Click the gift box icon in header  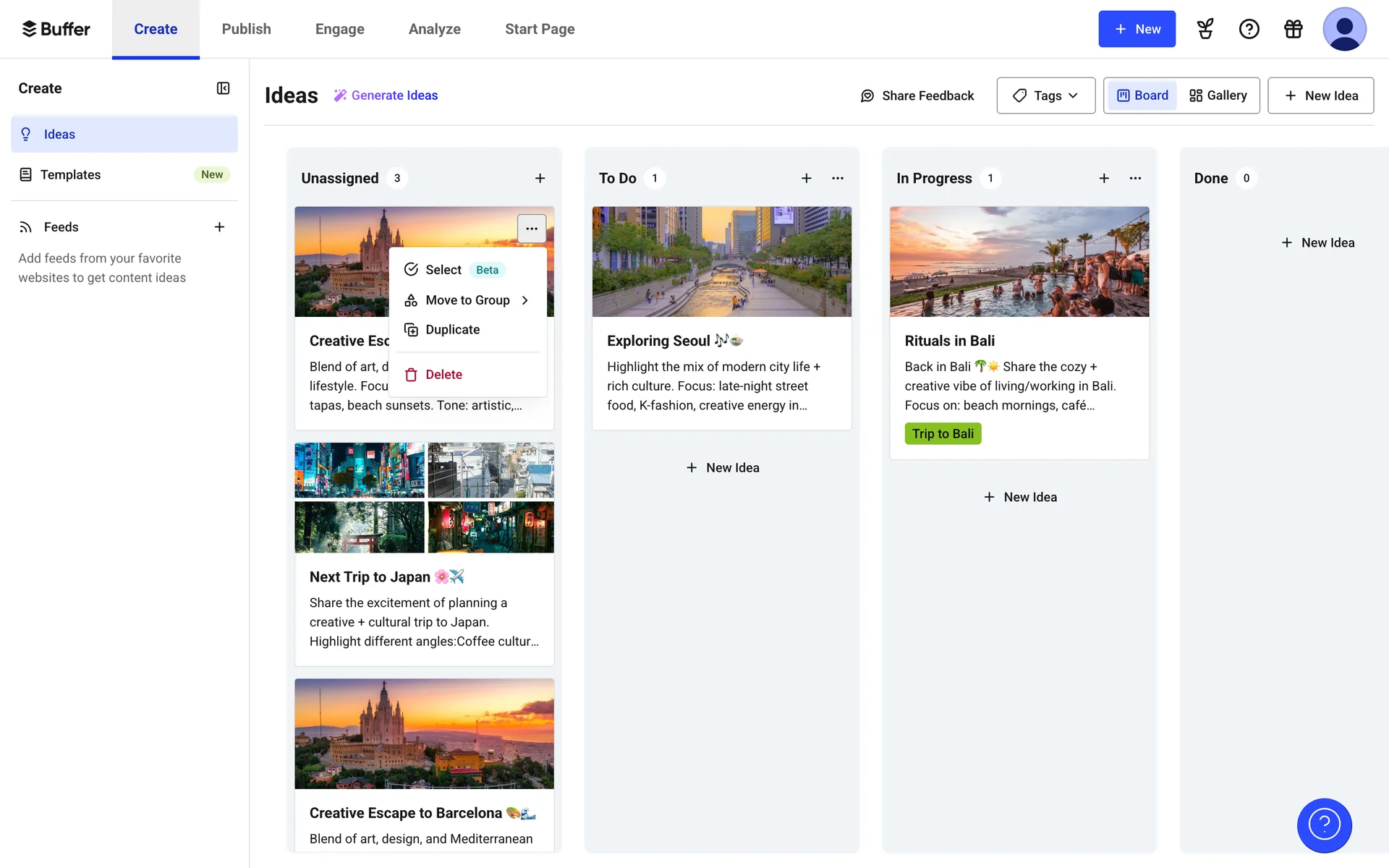tap(1293, 29)
